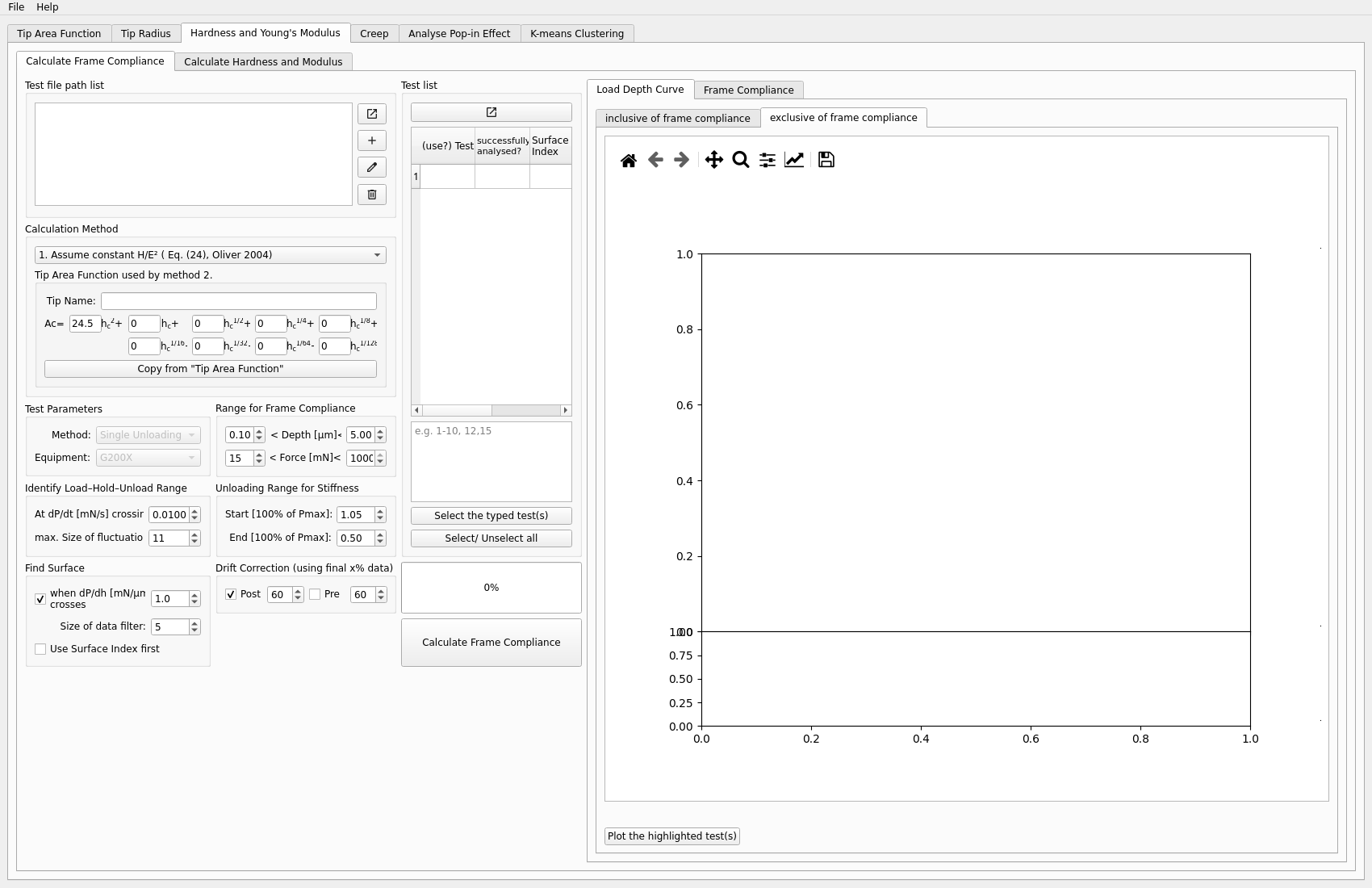Screen dimensions: 1372x888
Task: Click Copy from "Tip Area Function" button
Action: tap(210, 369)
